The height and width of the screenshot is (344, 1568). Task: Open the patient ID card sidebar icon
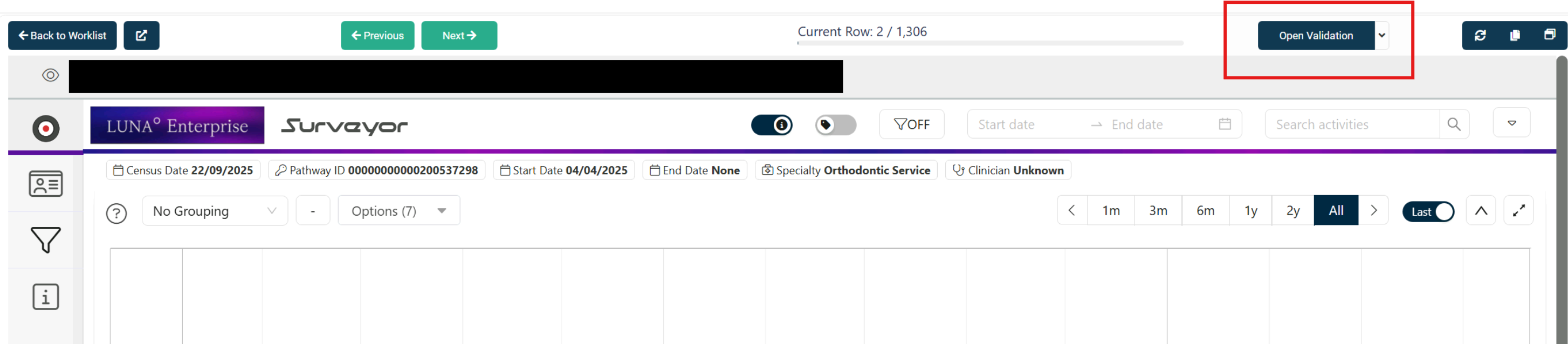point(46,184)
